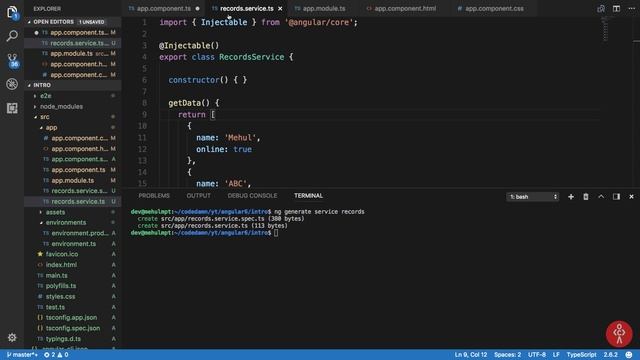
Task: Open the Extensions view
Action: [12, 108]
